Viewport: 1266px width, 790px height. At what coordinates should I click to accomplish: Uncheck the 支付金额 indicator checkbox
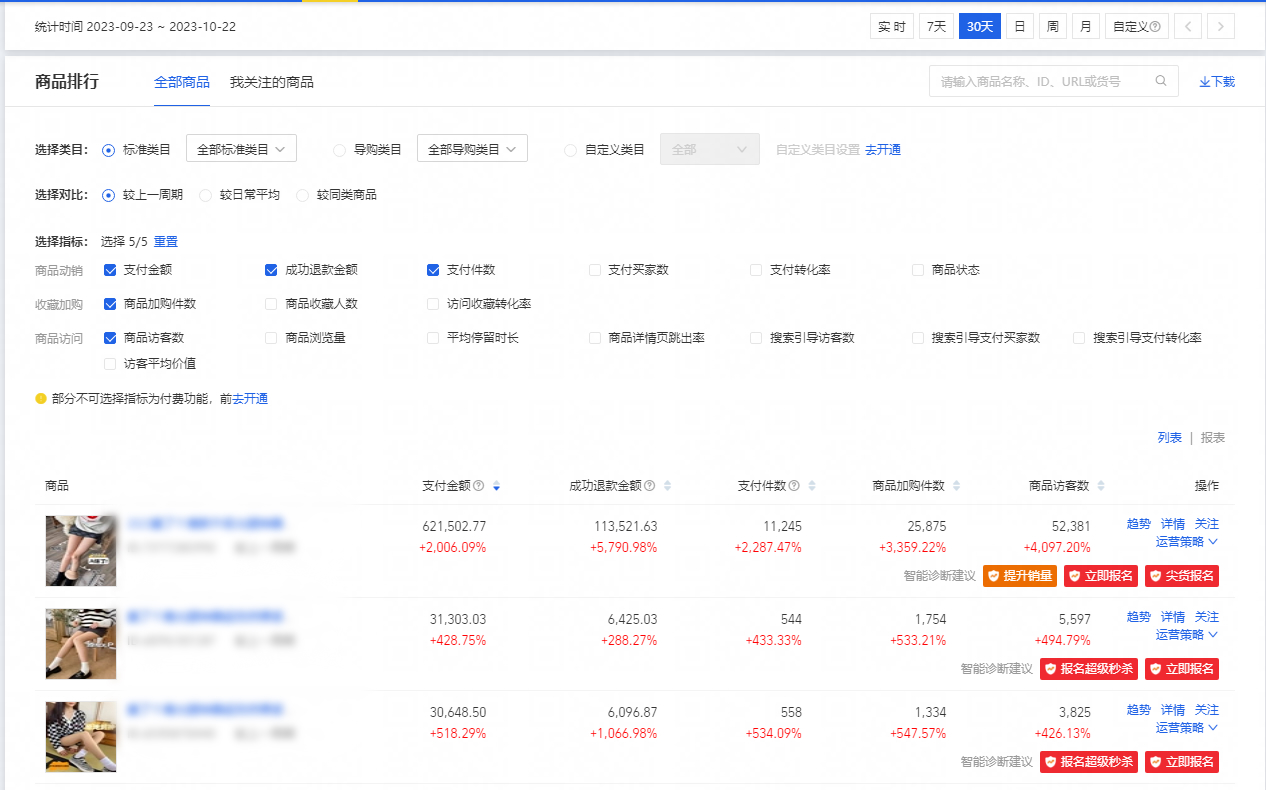click(110, 270)
